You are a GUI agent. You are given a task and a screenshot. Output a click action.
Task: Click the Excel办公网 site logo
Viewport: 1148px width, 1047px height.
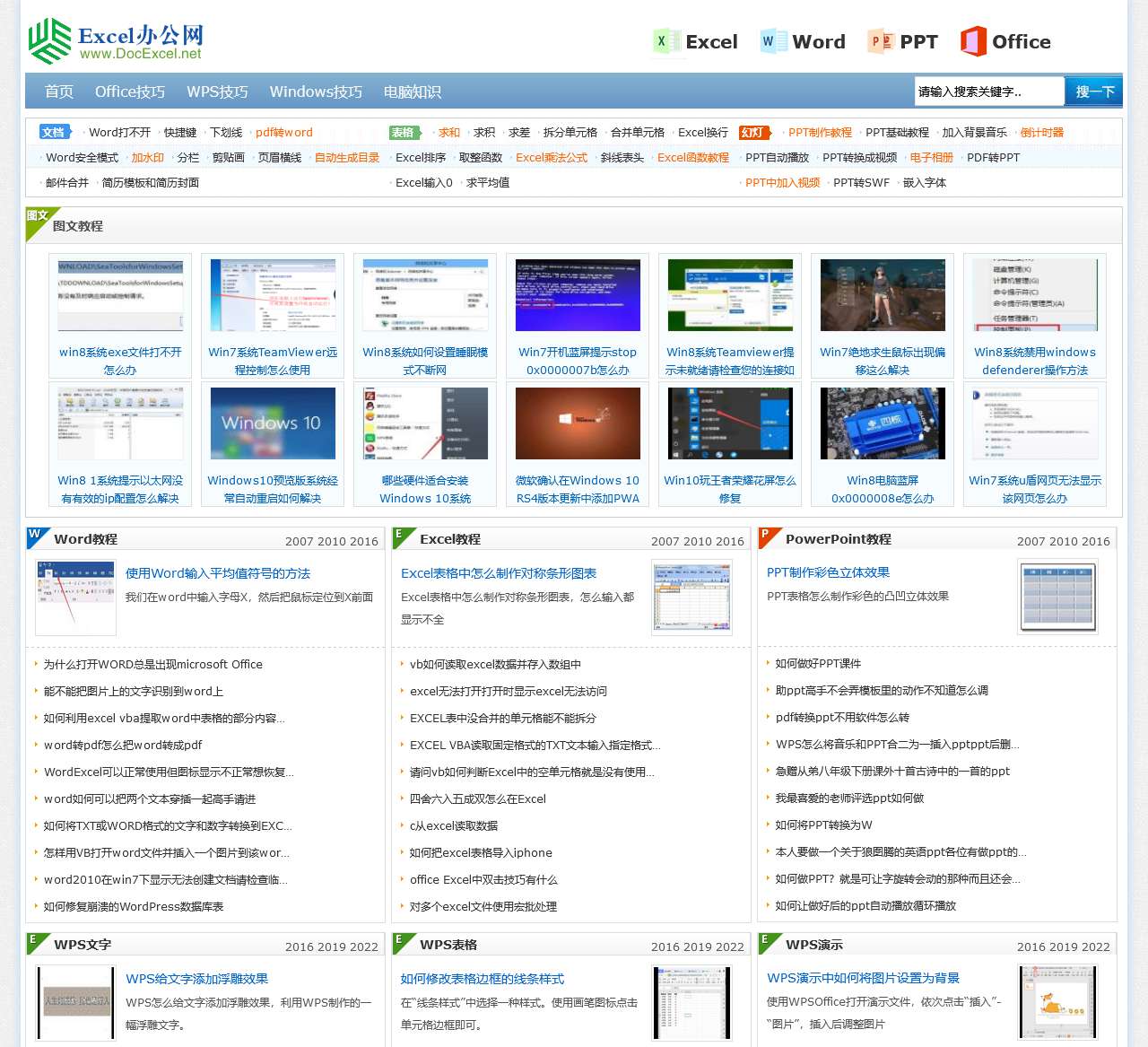(116, 41)
